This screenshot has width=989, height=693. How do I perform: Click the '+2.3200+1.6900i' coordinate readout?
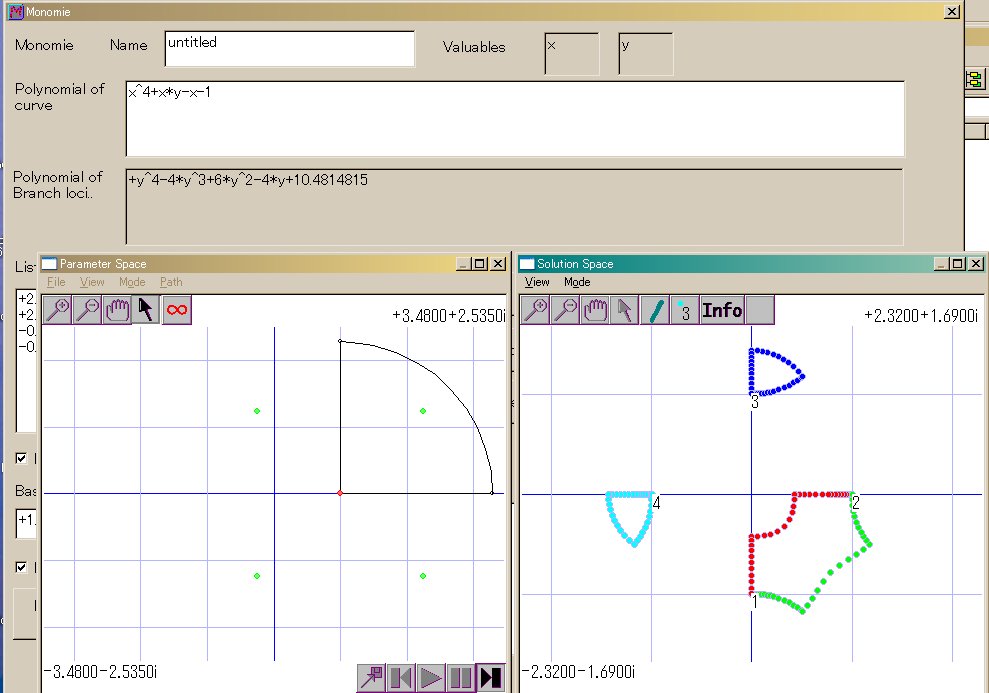pos(920,315)
